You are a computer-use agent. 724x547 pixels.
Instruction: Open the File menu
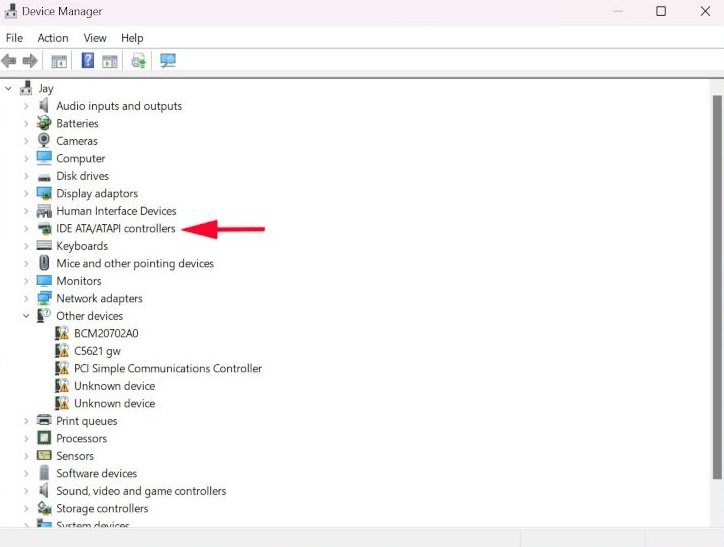[14, 38]
